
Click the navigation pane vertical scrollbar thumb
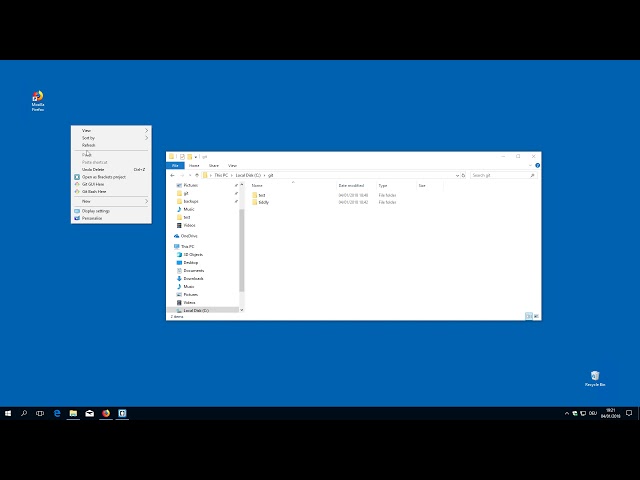tap(242, 250)
